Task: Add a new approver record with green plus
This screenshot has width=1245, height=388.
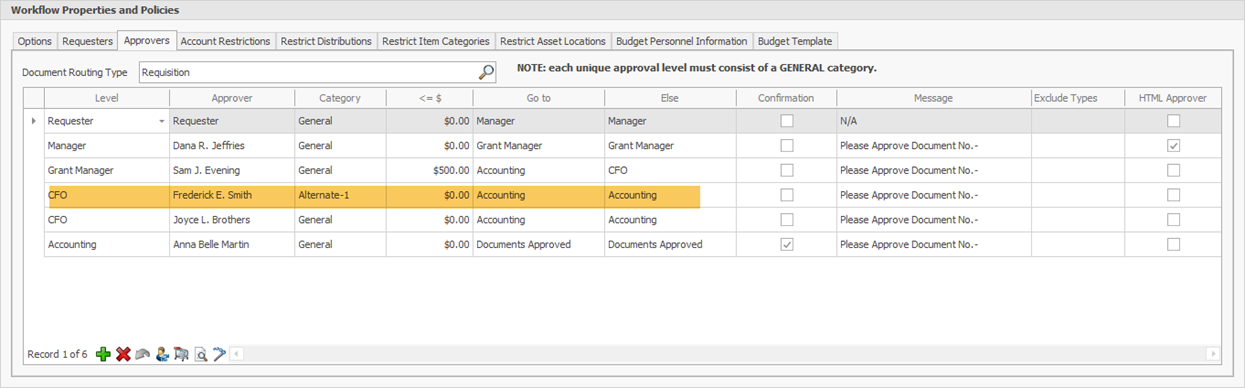Action: click(x=104, y=354)
